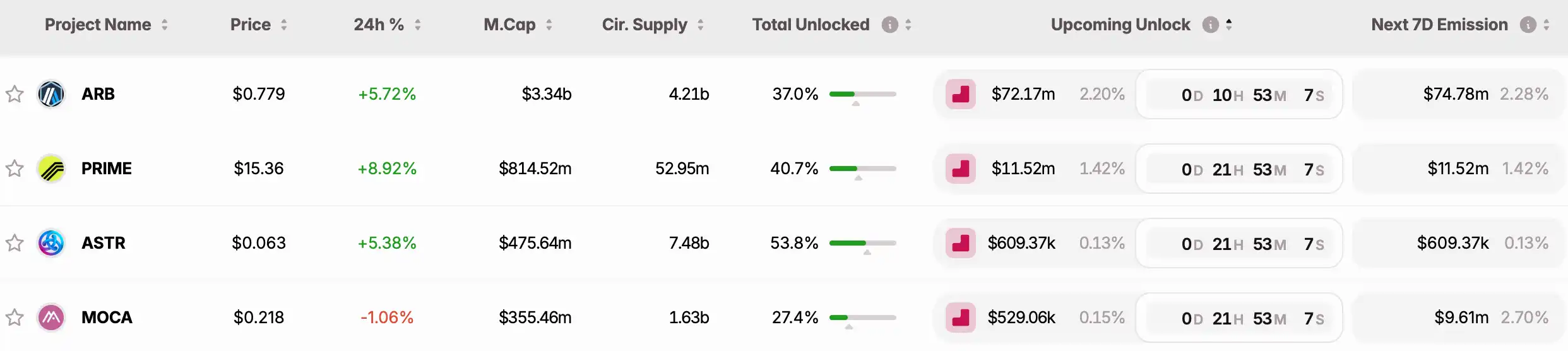Click the Project Name column header
This screenshot has height=351, width=1568.
click(x=98, y=25)
